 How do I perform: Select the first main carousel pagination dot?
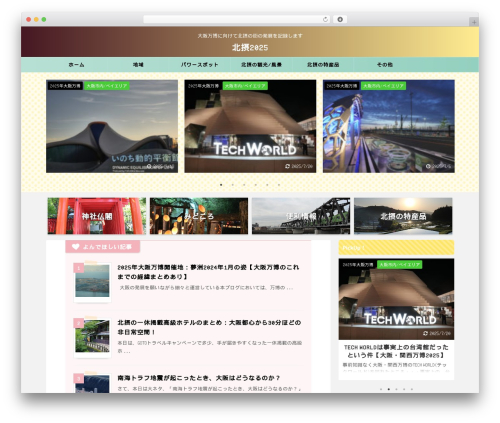point(221,185)
